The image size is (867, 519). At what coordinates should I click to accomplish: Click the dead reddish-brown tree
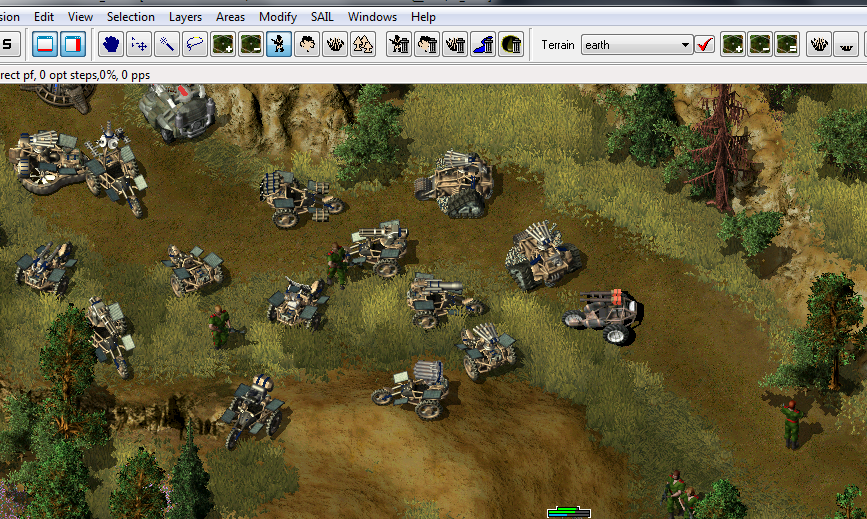click(720, 149)
